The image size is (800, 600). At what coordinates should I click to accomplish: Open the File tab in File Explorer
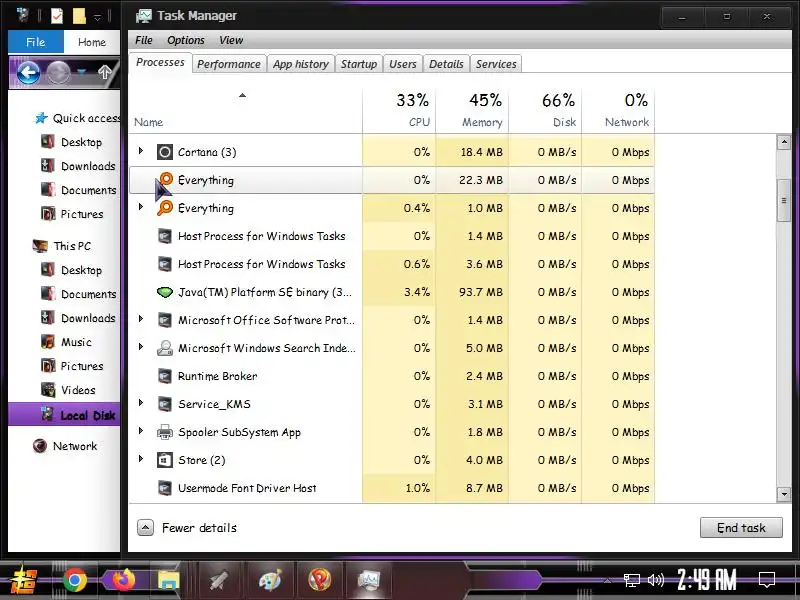click(36, 42)
